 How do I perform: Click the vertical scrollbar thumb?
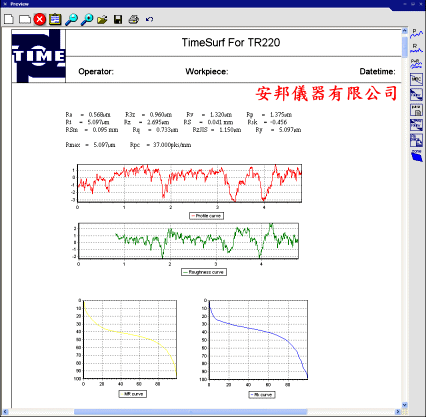[405, 47]
